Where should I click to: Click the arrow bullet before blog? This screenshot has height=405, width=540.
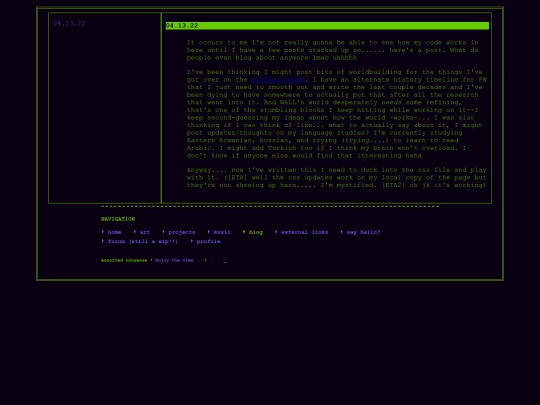pyautogui.click(x=244, y=232)
